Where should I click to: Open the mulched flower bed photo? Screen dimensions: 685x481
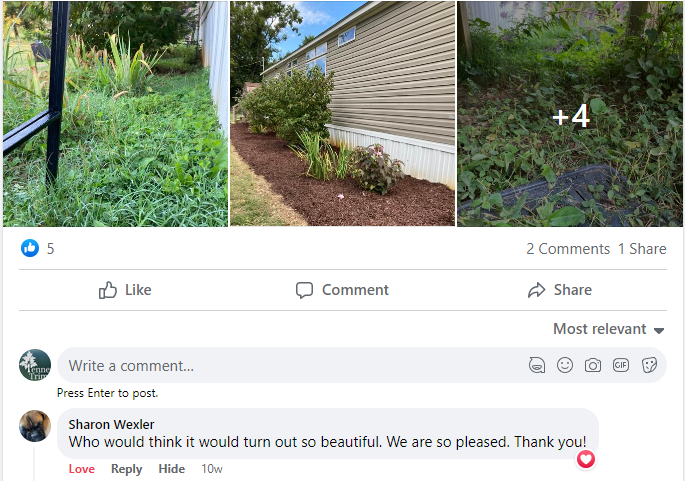pyautogui.click(x=343, y=114)
